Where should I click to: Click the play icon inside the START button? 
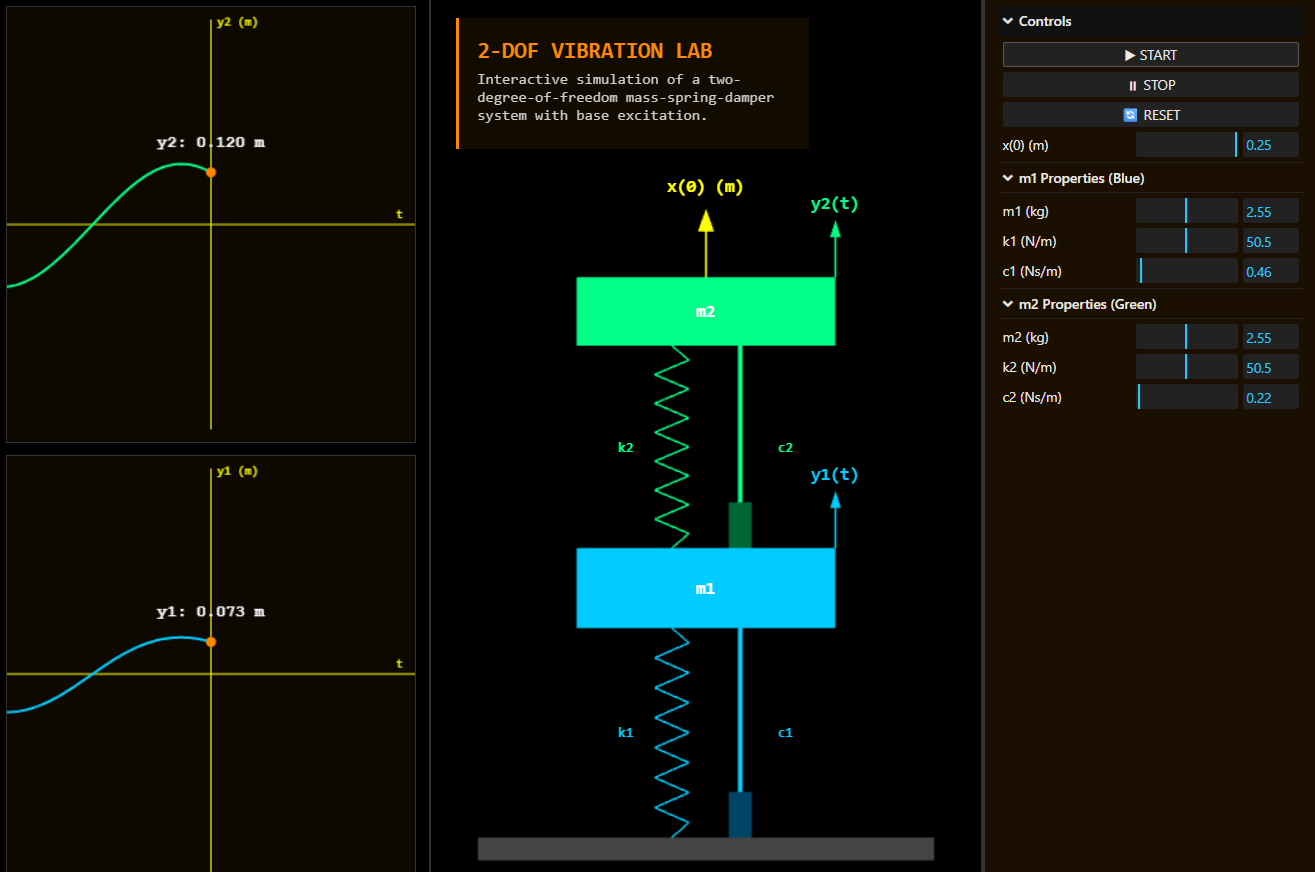(x=1128, y=54)
